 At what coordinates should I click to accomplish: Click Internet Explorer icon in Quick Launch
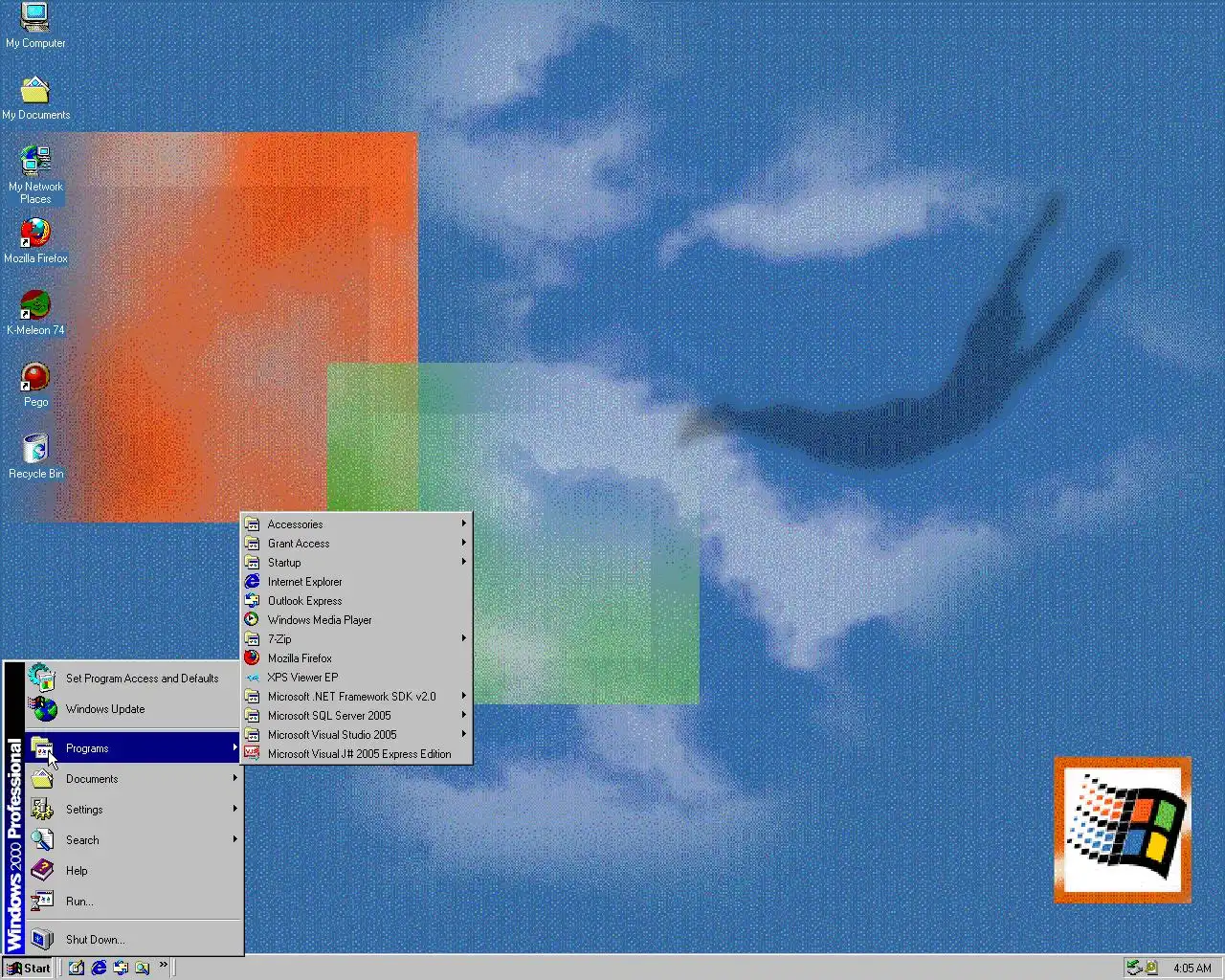click(x=99, y=968)
